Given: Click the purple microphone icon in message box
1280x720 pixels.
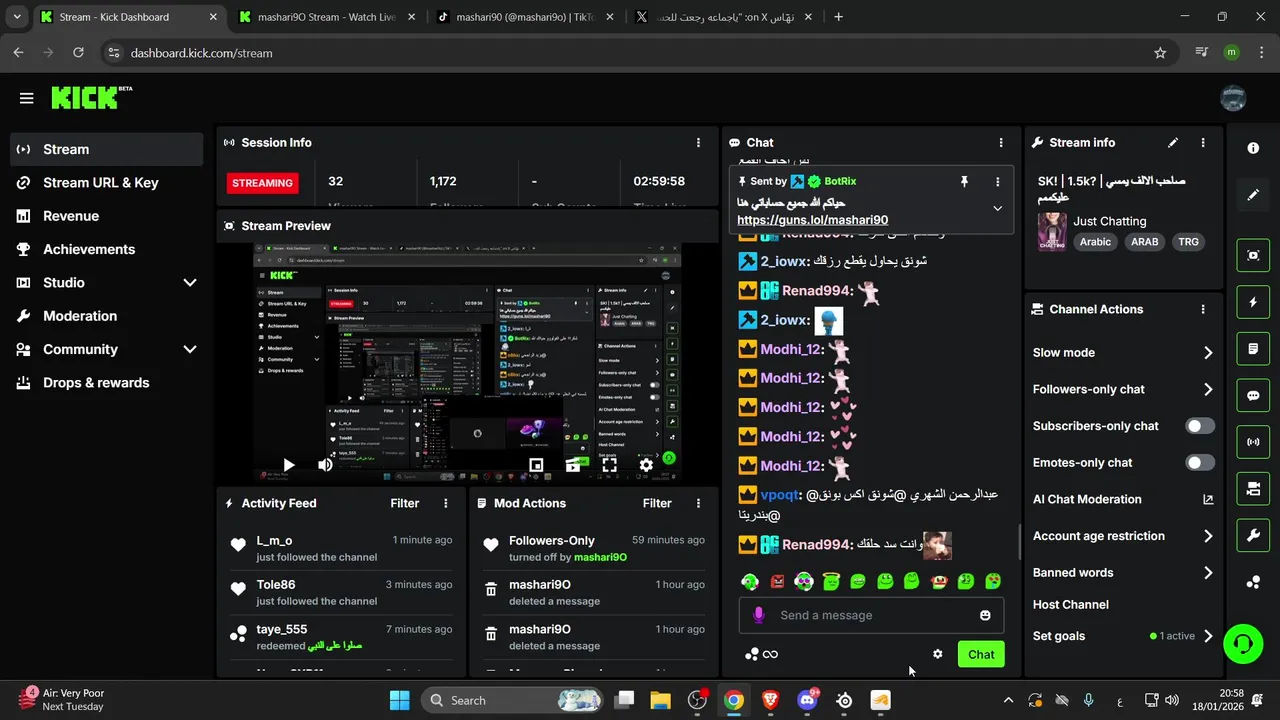Looking at the screenshot, I should point(759,615).
